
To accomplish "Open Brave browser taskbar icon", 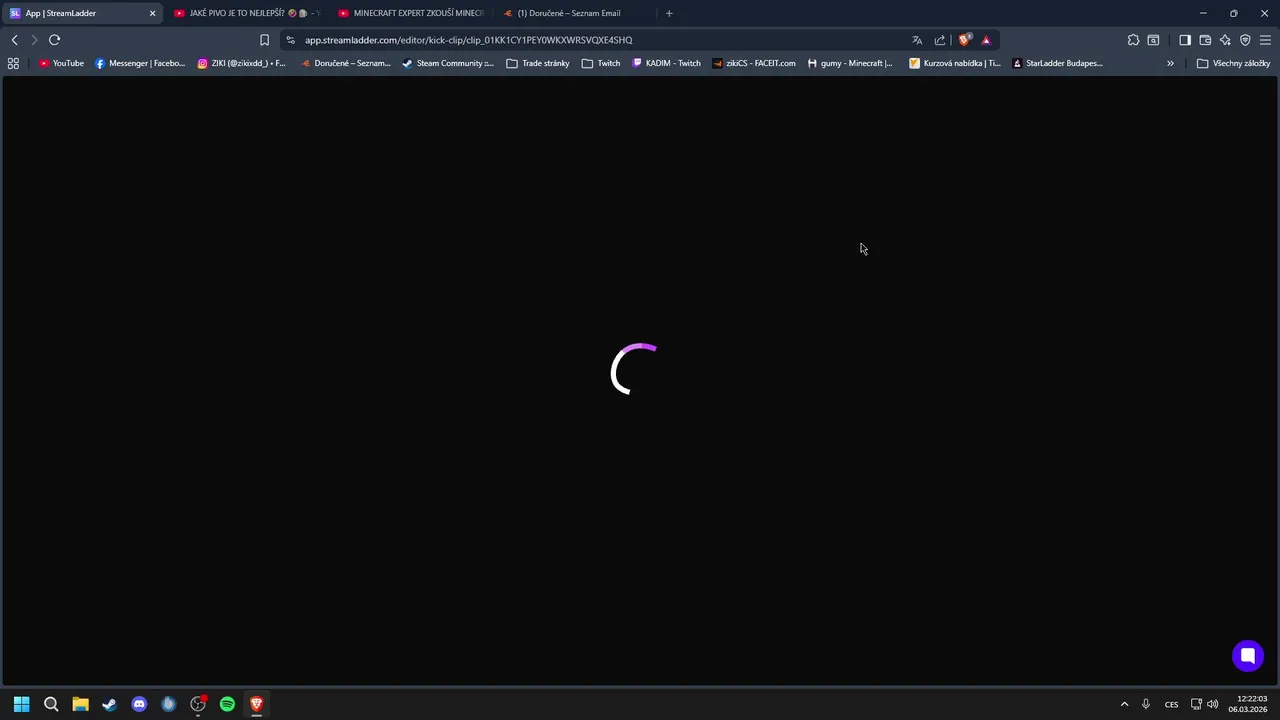I will point(256,704).
